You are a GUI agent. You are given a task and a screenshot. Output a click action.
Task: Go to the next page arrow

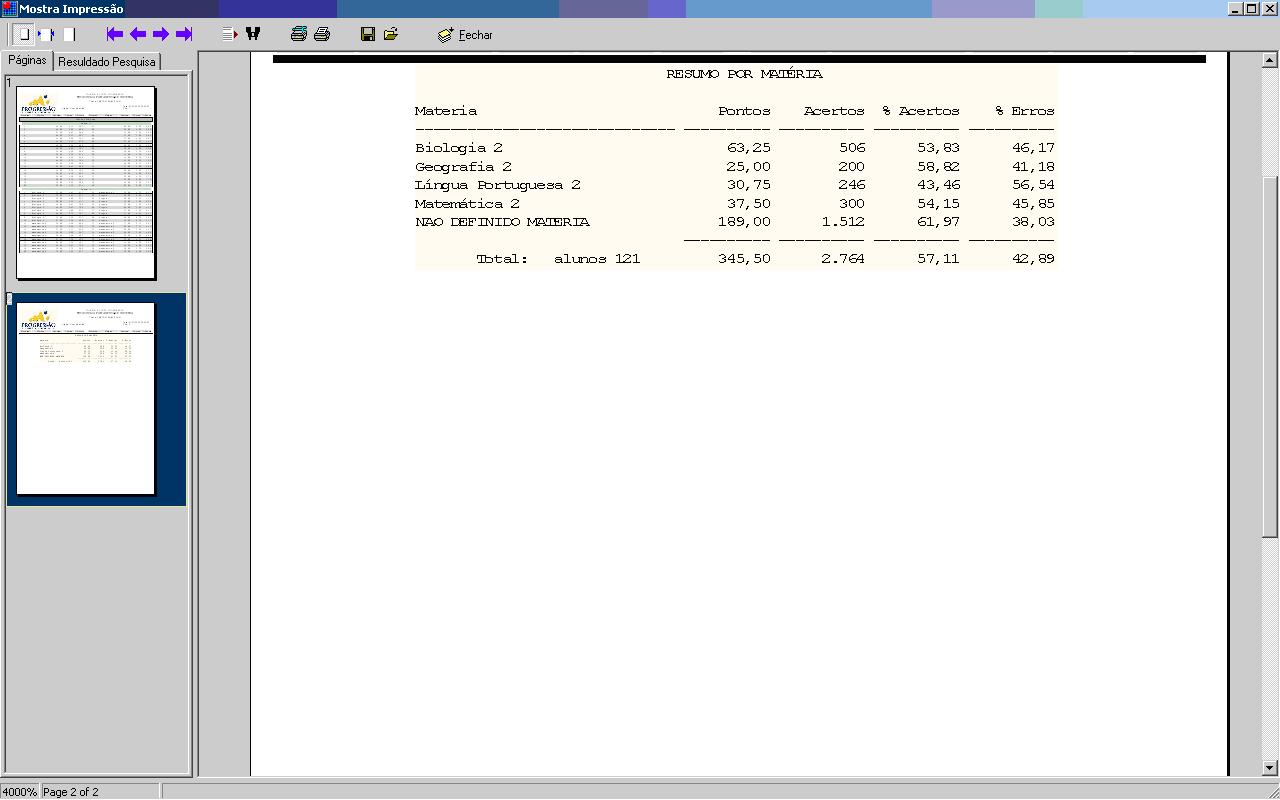pyautogui.click(x=161, y=34)
